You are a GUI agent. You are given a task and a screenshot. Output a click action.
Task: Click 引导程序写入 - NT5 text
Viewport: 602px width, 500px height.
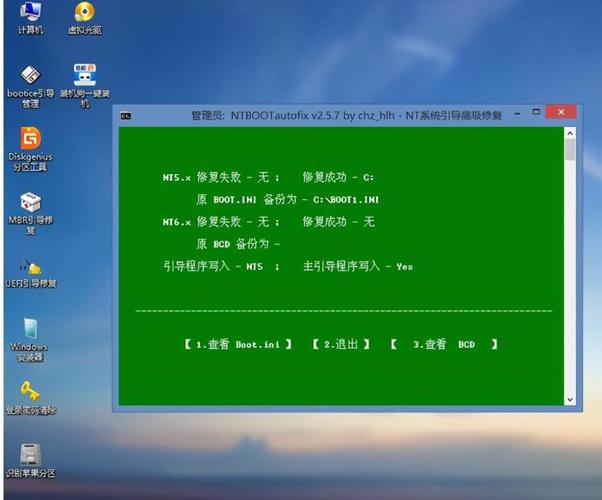point(213,266)
